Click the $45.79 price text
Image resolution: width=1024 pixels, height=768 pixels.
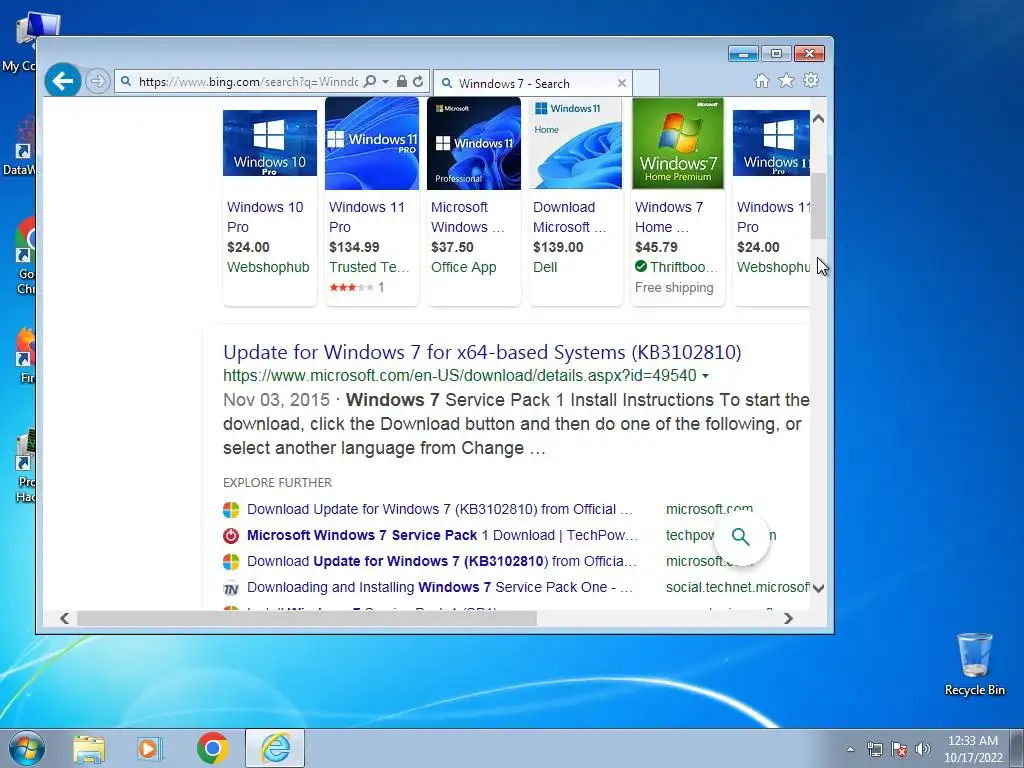click(656, 247)
